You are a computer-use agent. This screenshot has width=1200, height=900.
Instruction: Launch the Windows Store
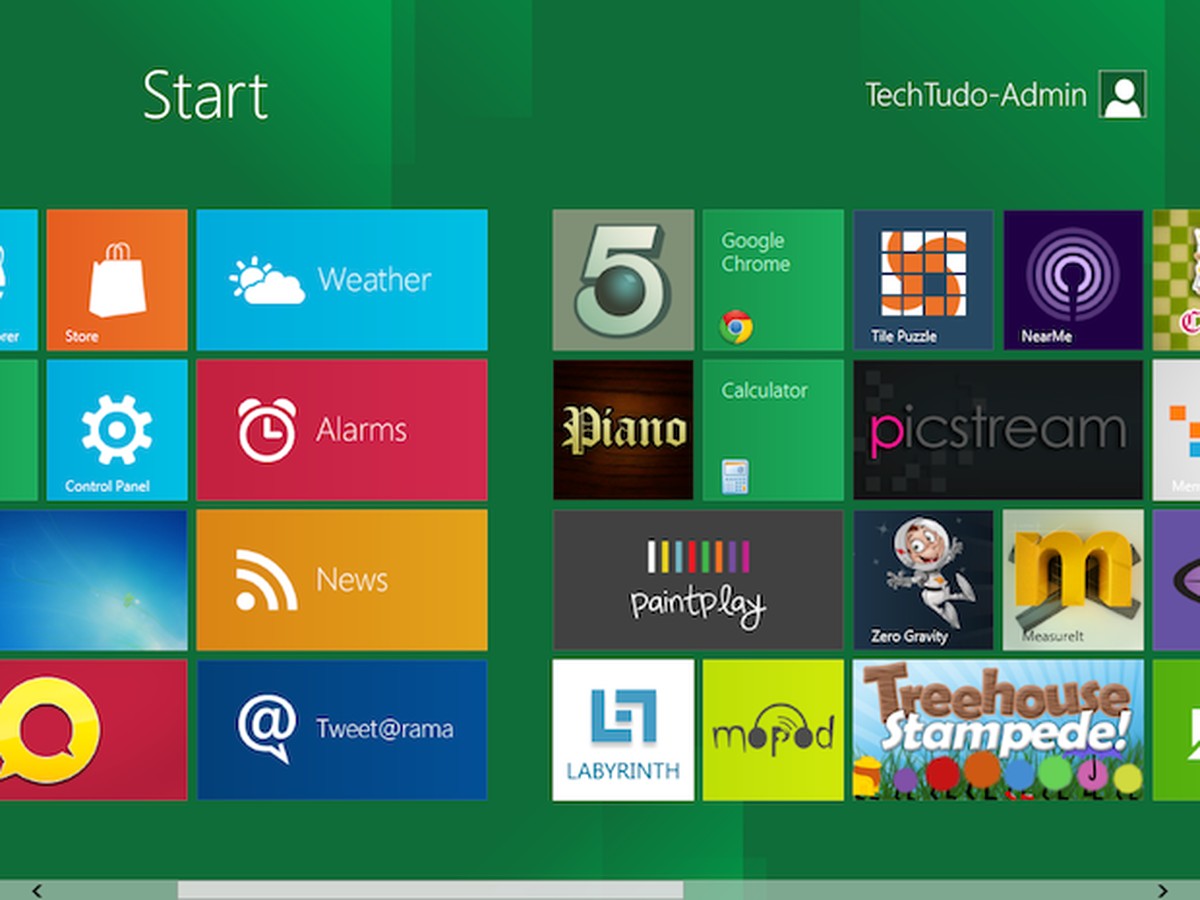click(116, 281)
